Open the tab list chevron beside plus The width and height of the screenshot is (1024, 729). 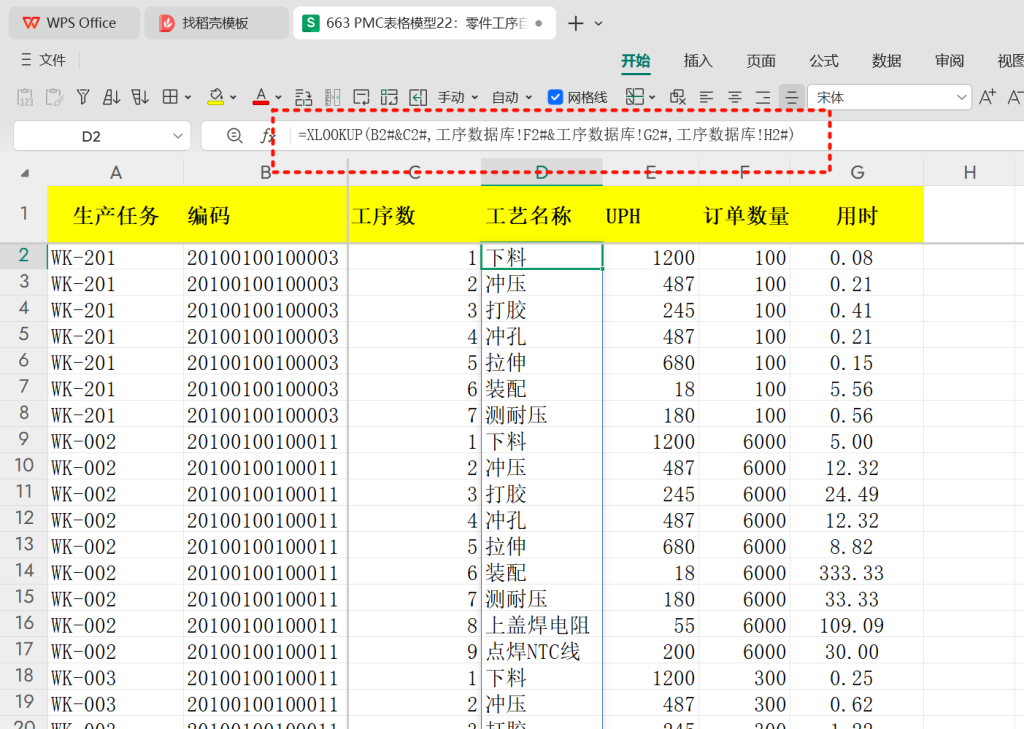coord(598,24)
